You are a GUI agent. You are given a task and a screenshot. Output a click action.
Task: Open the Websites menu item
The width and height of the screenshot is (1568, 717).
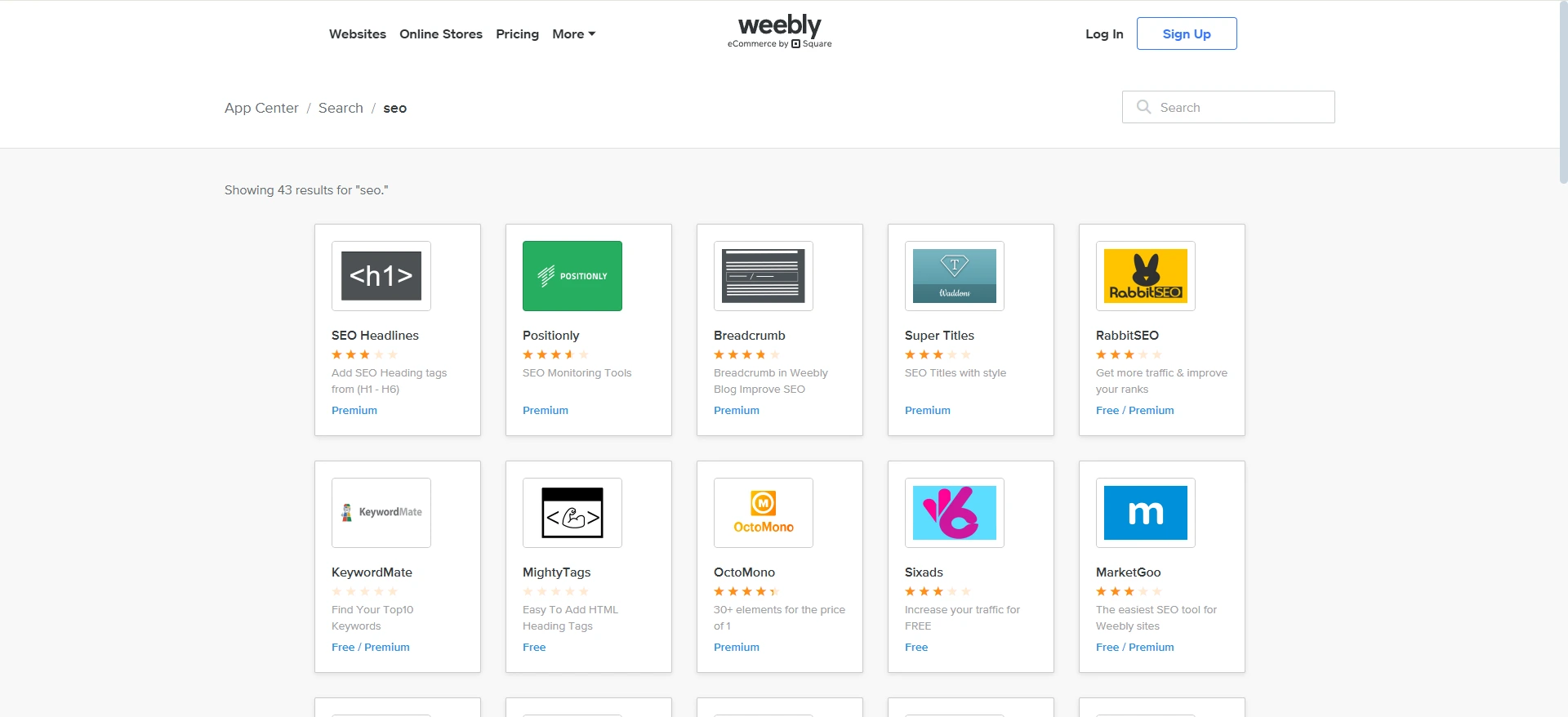(x=358, y=34)
